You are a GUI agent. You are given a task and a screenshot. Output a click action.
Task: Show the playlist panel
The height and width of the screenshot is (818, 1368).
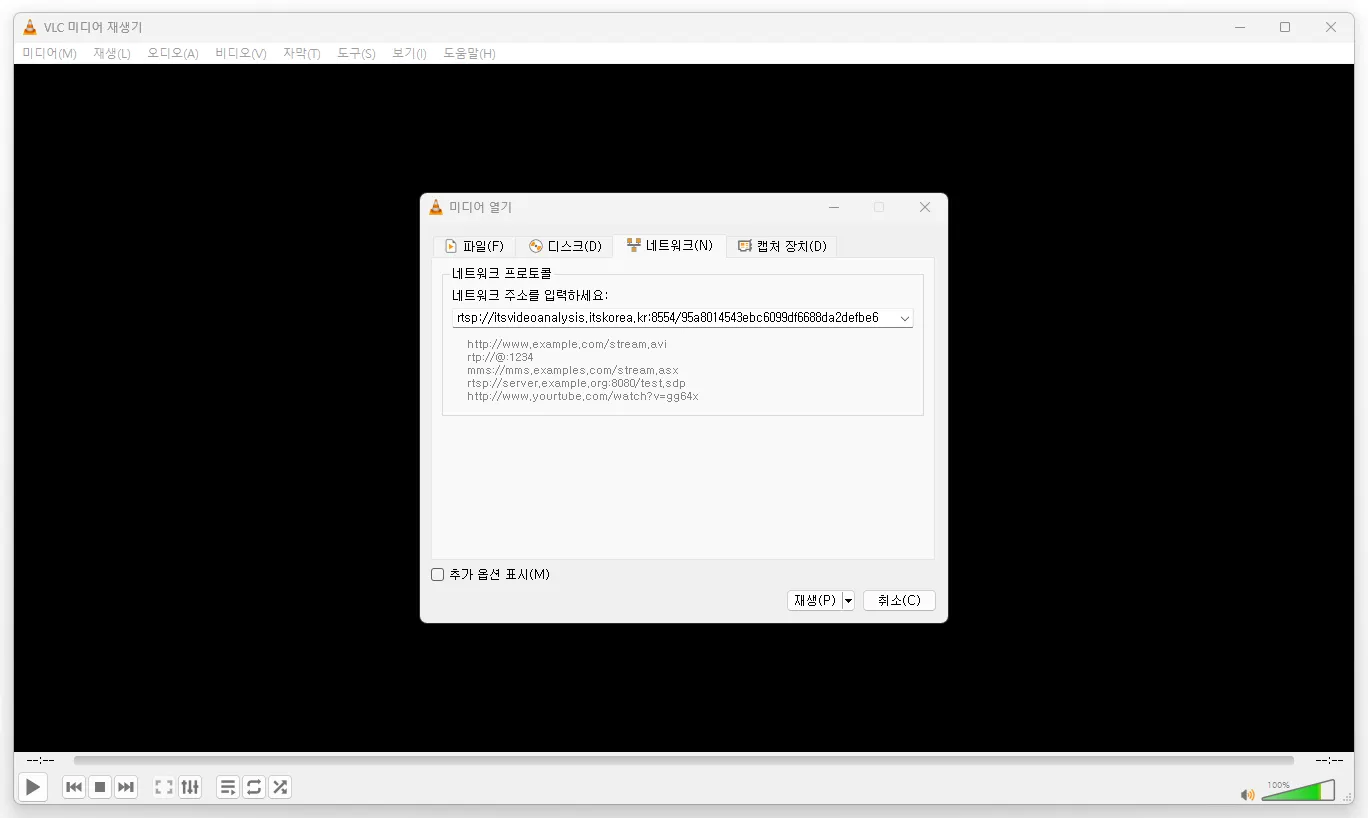(228, 787)
